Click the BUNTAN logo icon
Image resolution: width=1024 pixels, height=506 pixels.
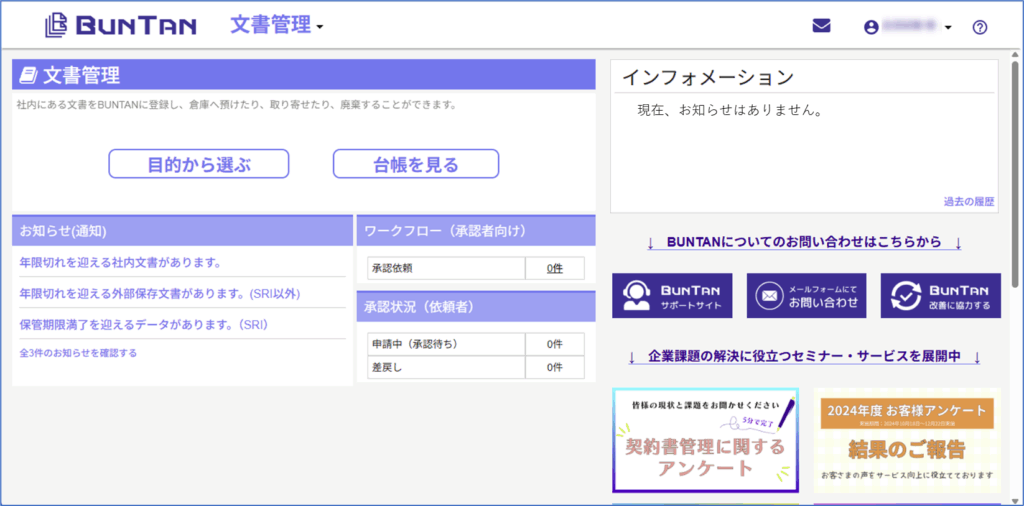pos(58,26)
